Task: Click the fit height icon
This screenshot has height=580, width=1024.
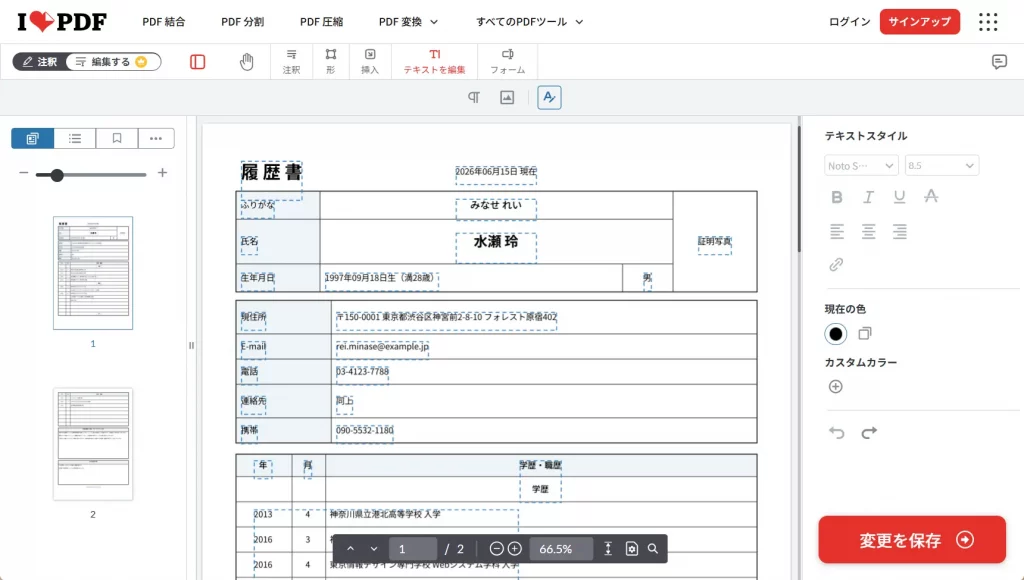Action: 608,549
